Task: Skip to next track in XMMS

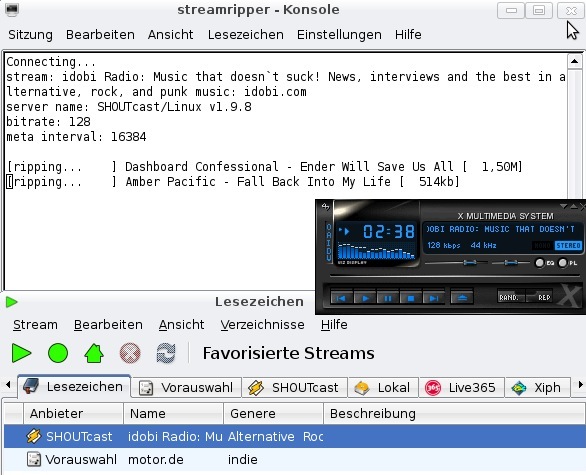Action: 434,298
